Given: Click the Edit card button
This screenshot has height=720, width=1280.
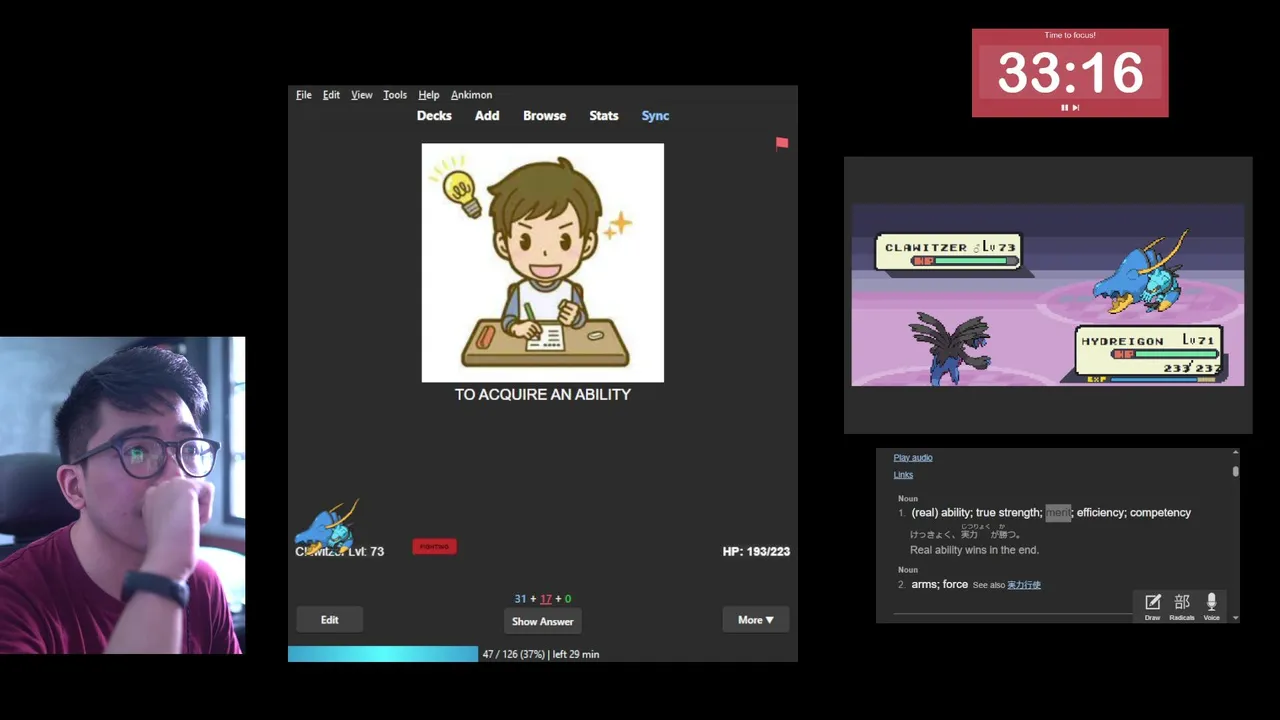Looking at the screenshot, I should (x=329, y=620).
